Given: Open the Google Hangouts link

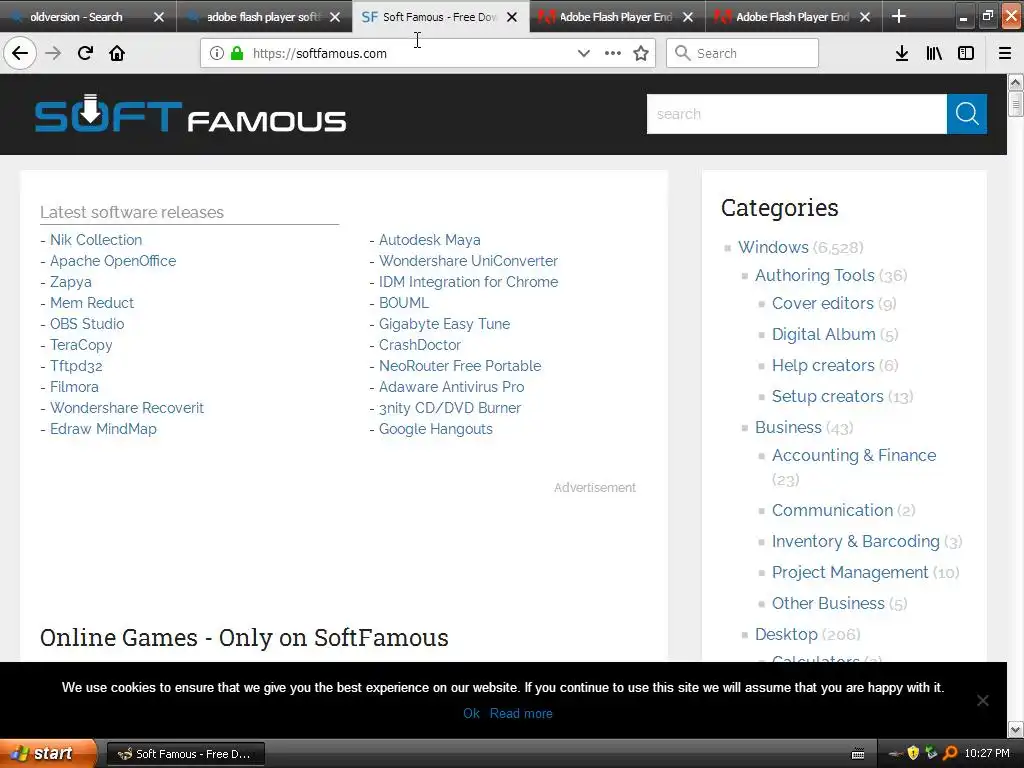Looking at the screenshot, I should click(436, 428).
